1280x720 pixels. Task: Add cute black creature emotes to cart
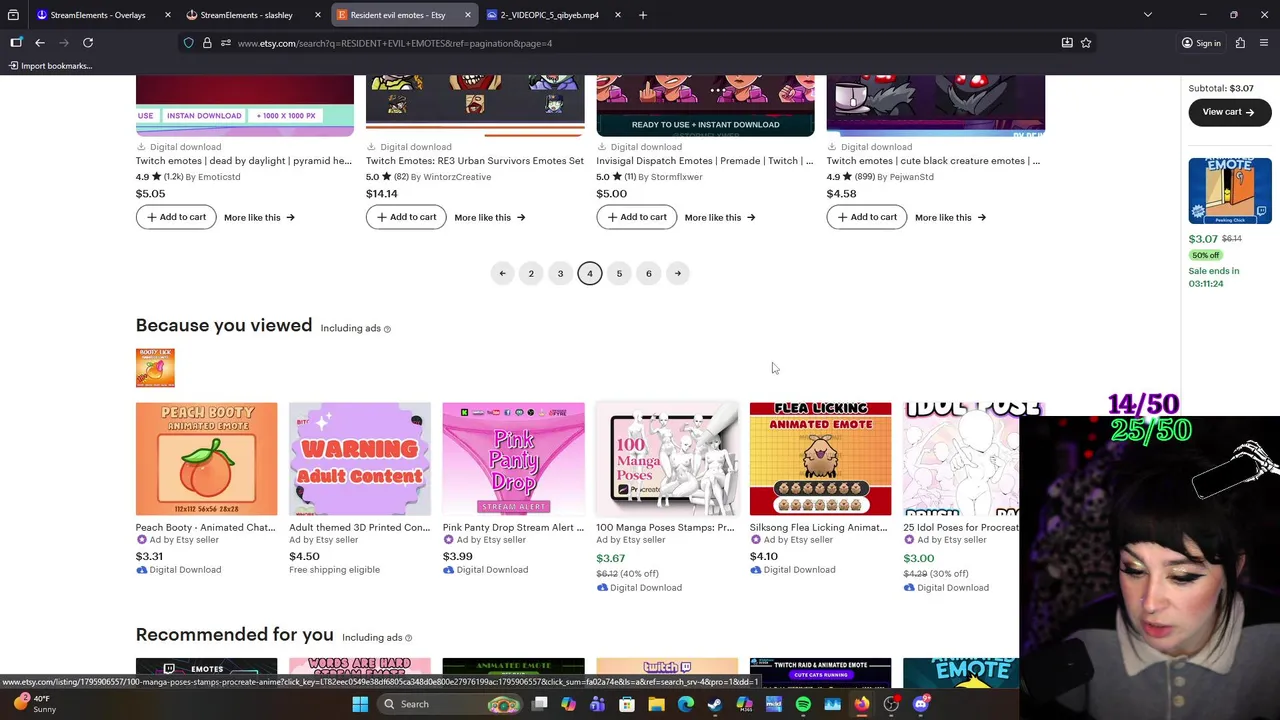click(x=866, y=217)
